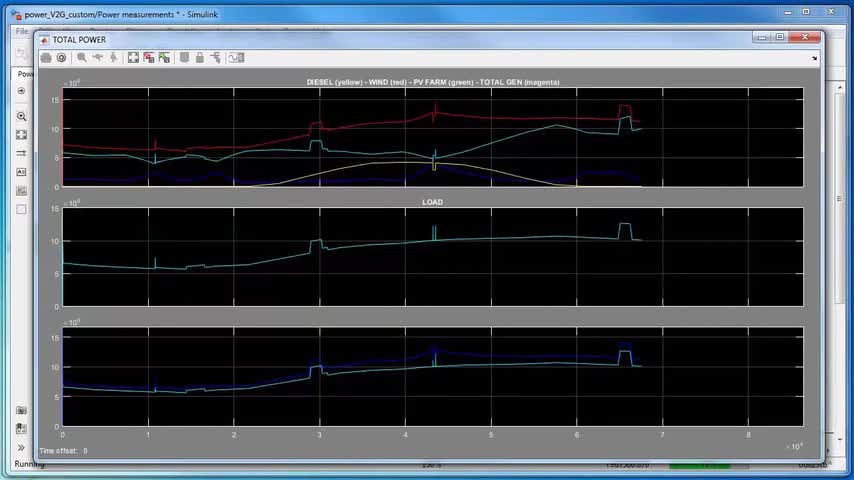Open the scope Parameters gear icon
Screen dimensions: 854x480
(x=61, y=57)
